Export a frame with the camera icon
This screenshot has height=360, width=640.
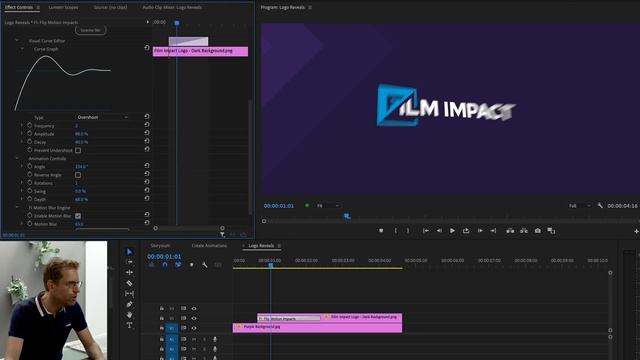pos(538,231)
